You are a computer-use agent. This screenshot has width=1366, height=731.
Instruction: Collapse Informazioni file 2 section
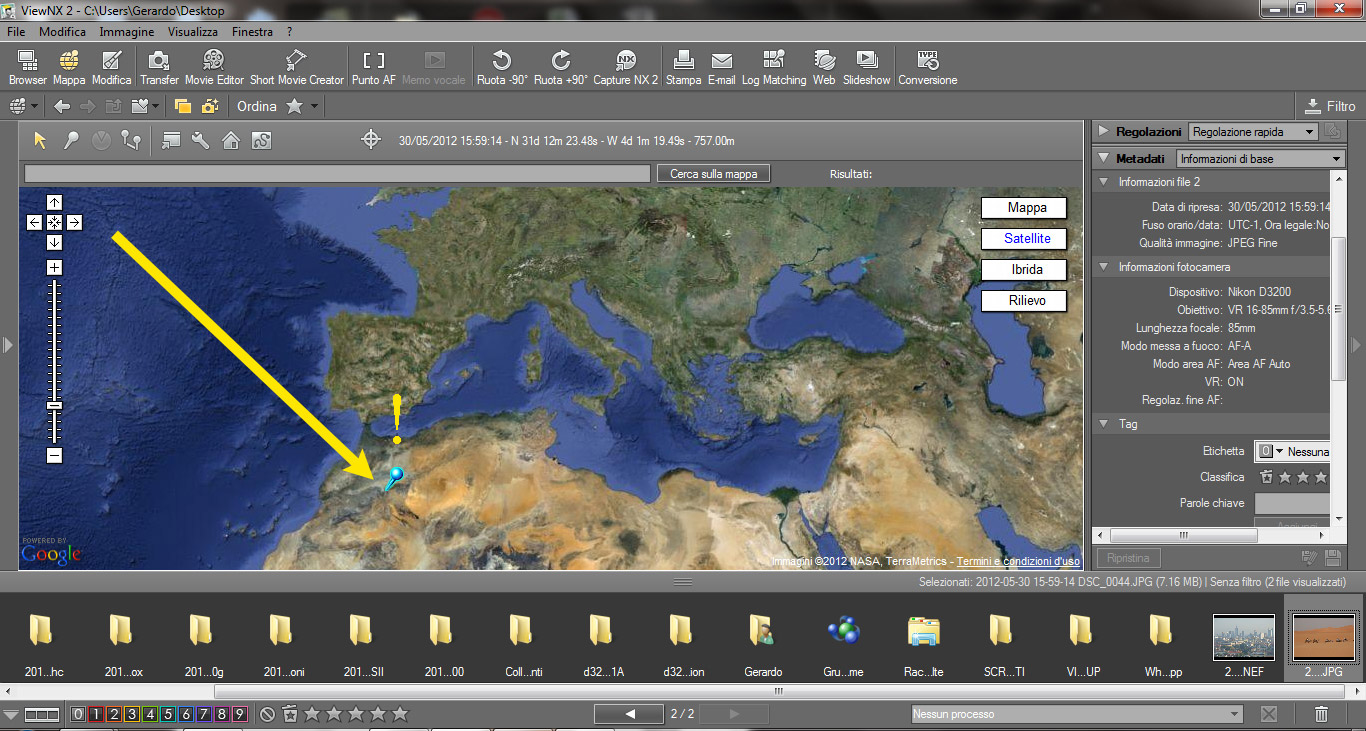click(x=1104, y=182)
